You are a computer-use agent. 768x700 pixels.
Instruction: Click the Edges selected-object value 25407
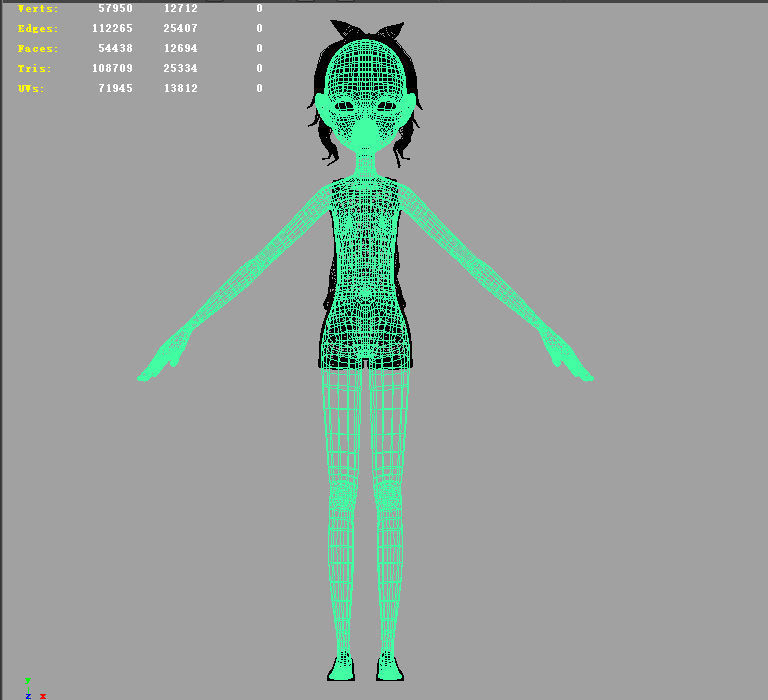tap(180, 28)
